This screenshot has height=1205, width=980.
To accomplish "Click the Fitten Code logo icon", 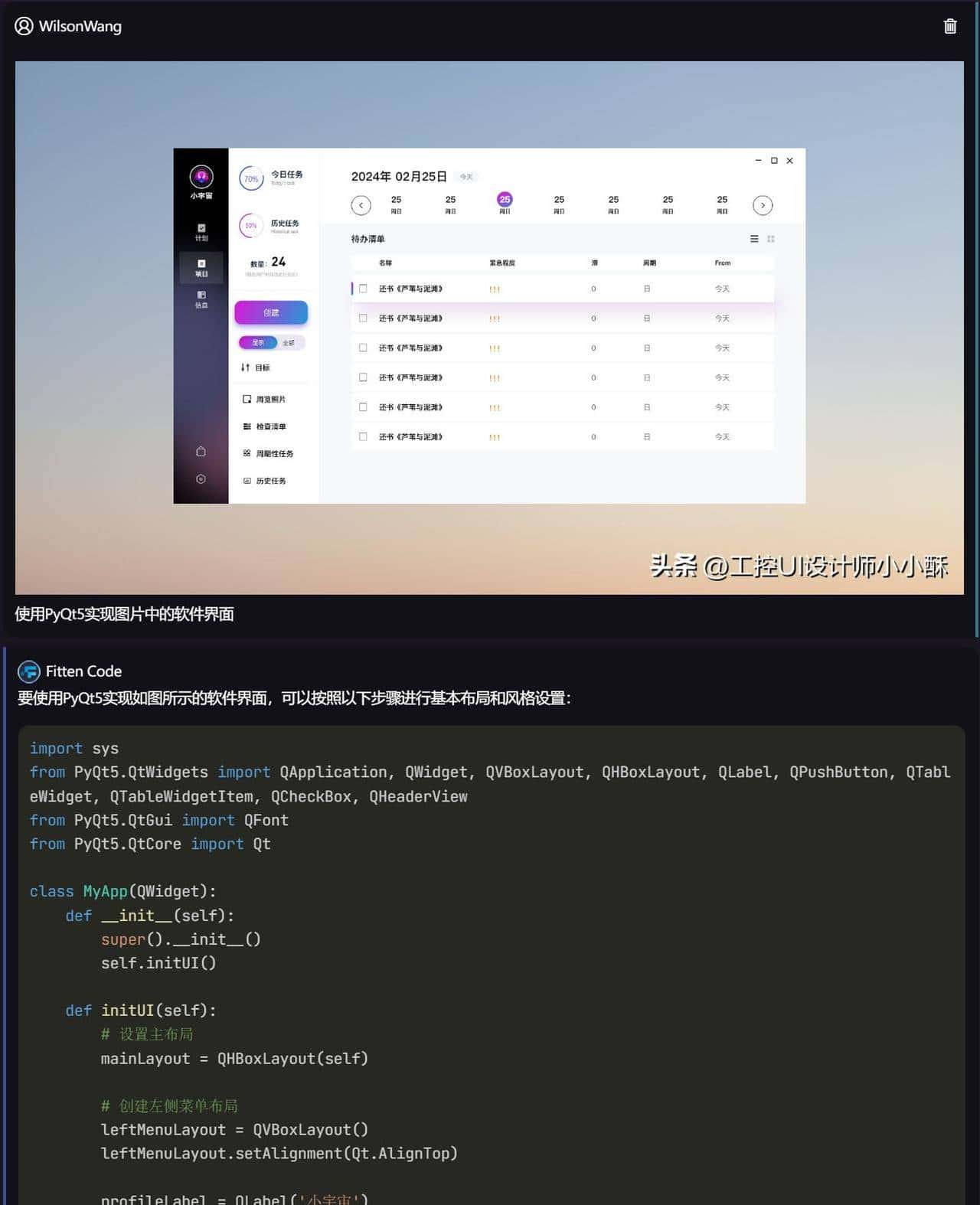I will [29, 671].
